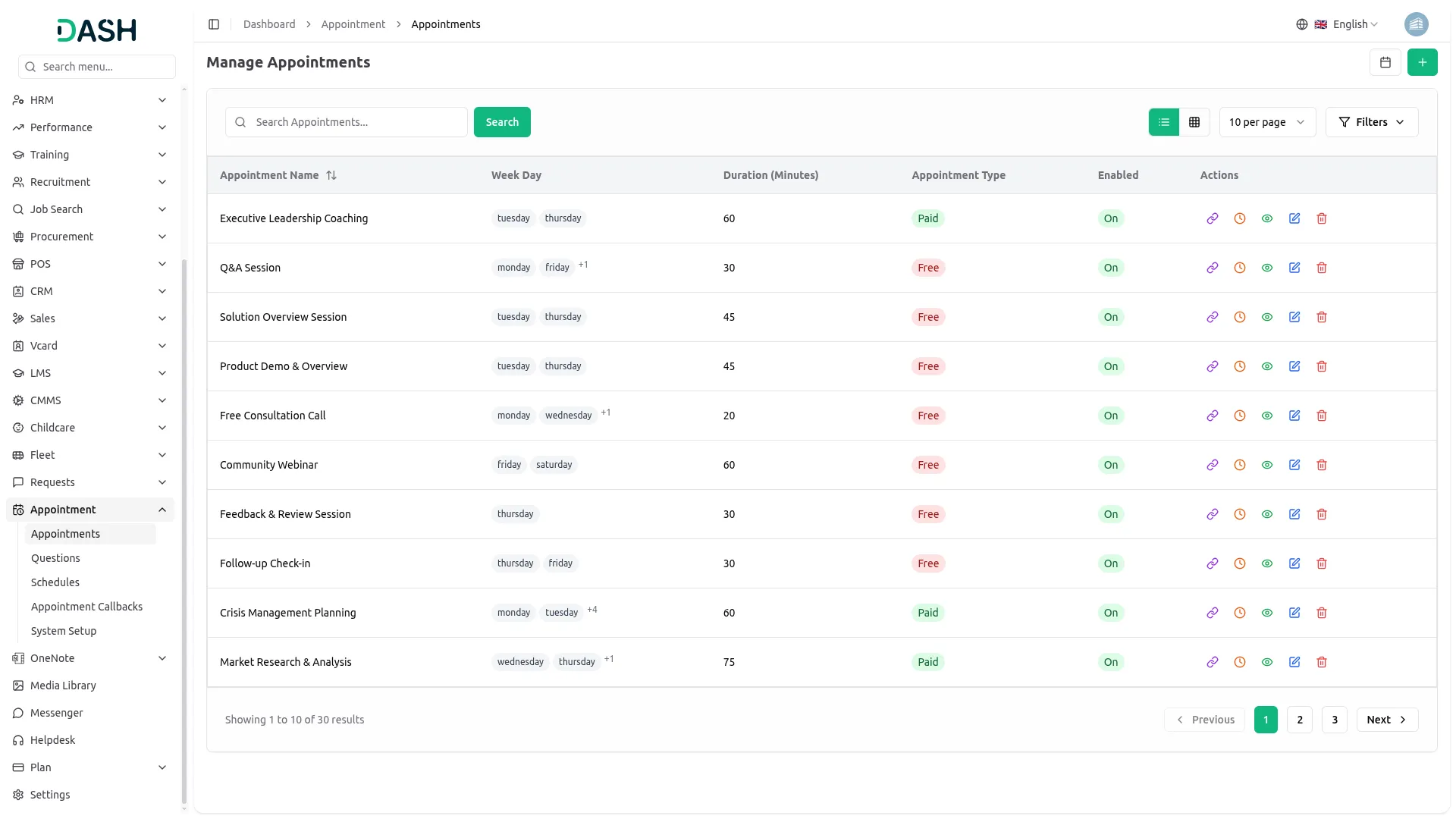Edit the Feedback & Review Session appointment
1456x819 pixels.
click(1294, 514)
